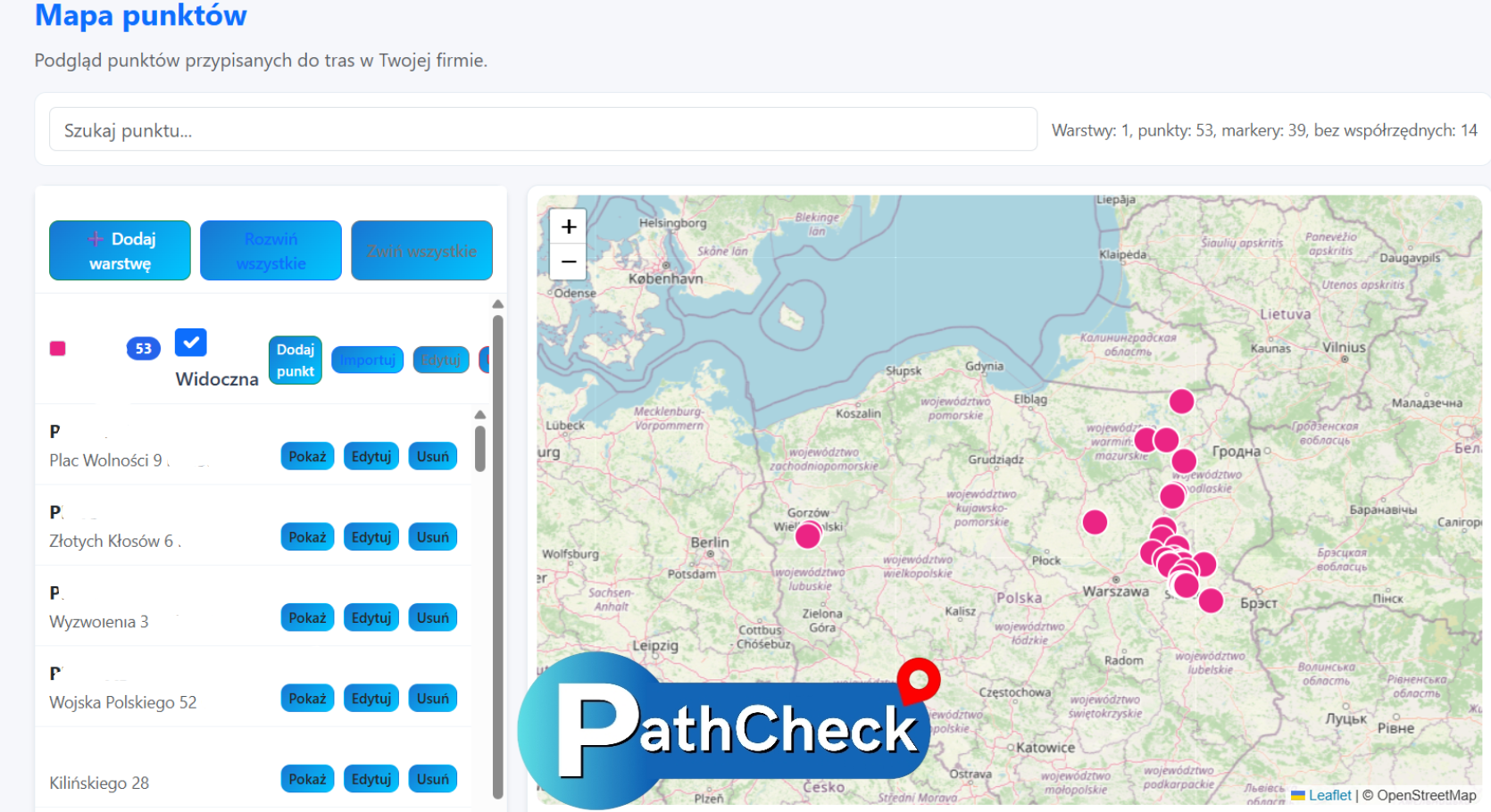
Task: Expand all layers via 'Rozwiń wszystkie'
Action: click(271, 250)
